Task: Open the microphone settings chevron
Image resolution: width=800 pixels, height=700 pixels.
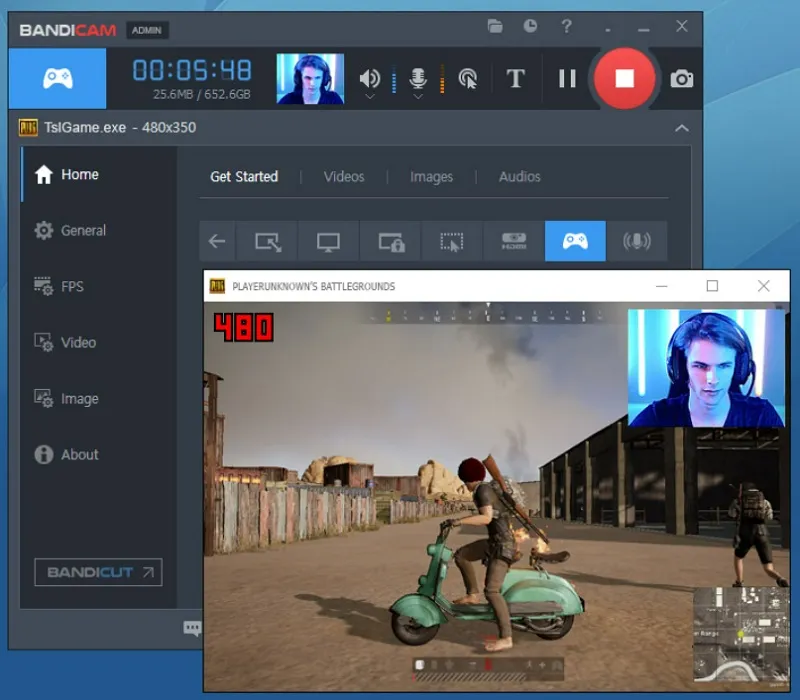Action: 417,98
